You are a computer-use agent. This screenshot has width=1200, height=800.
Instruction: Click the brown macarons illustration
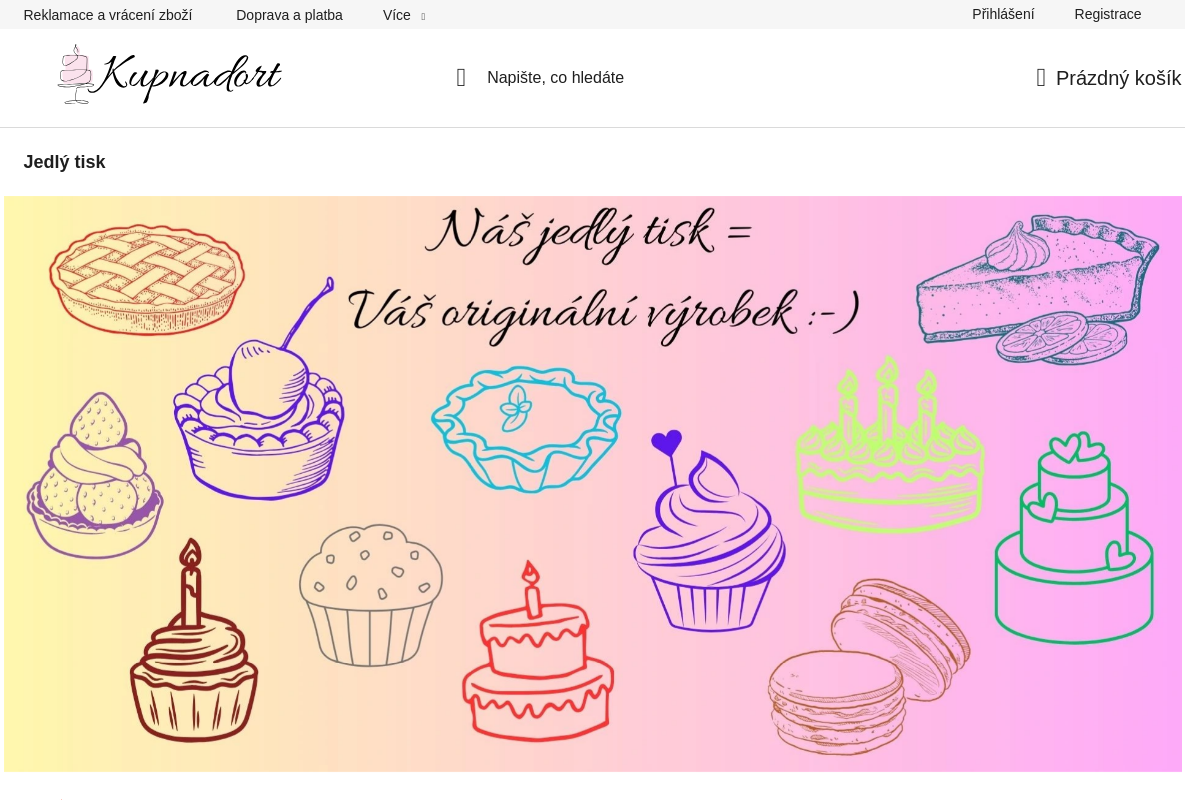pyautogui.click(x=869, y=665)
